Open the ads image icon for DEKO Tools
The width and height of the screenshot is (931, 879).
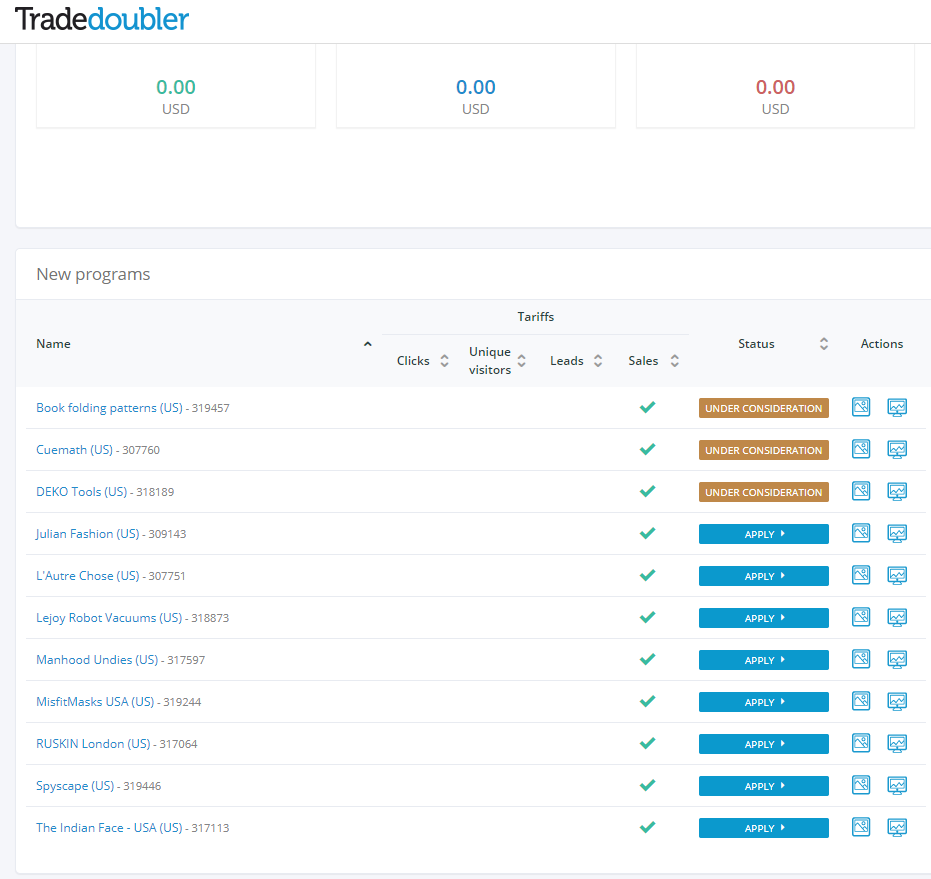pos(861,491)
